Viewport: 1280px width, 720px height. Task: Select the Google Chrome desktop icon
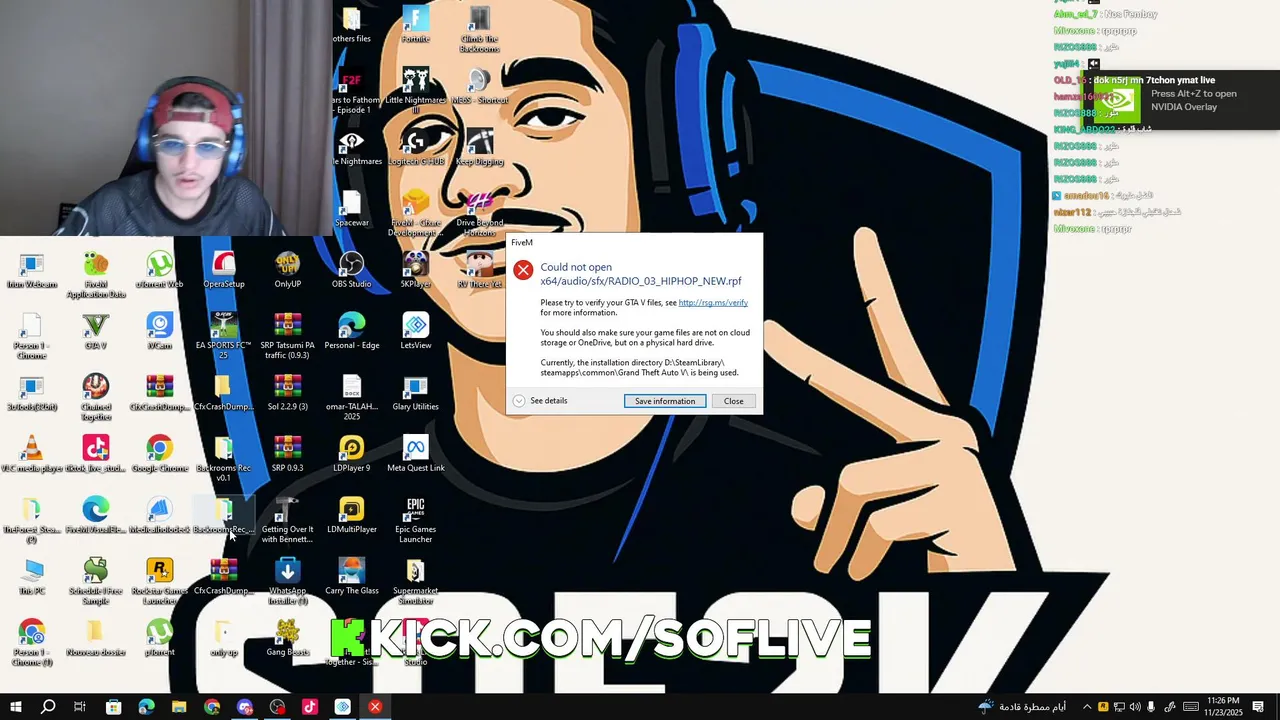click(159, 455)
